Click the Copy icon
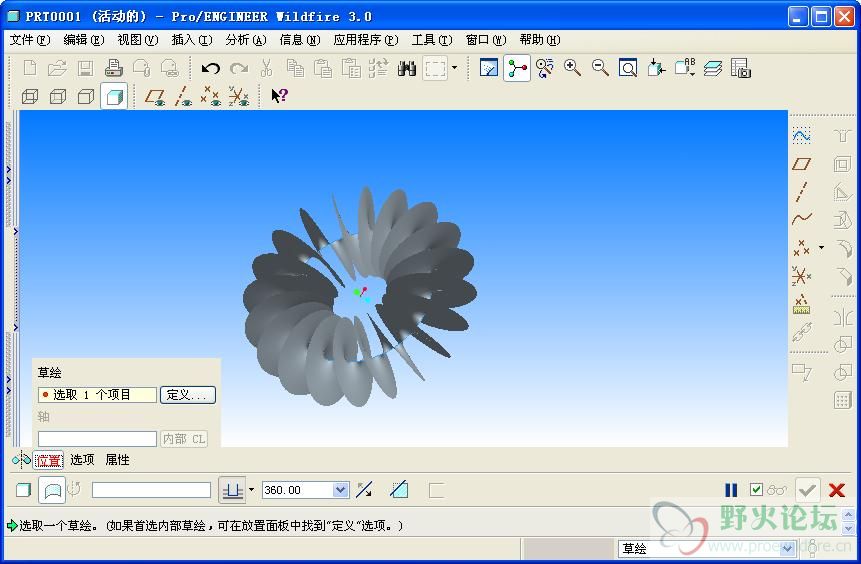The width and height of the screenshot is (861, 564). pyautogui.click(x=295, y=68)
